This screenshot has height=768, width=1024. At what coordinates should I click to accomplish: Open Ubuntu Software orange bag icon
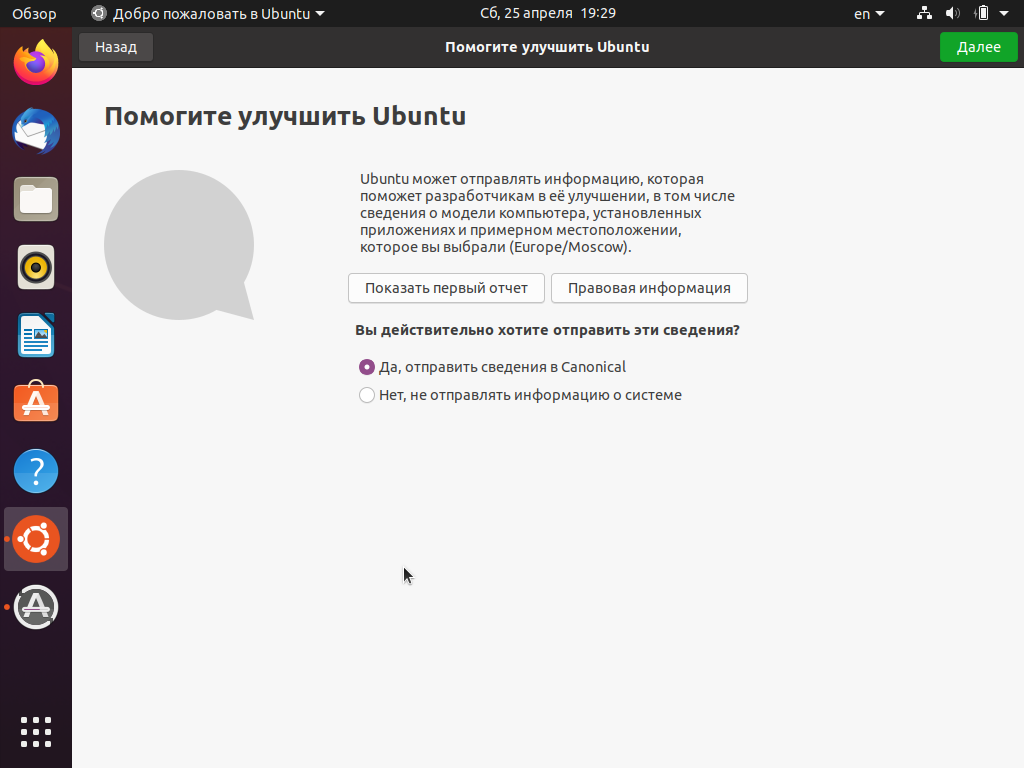36,402
